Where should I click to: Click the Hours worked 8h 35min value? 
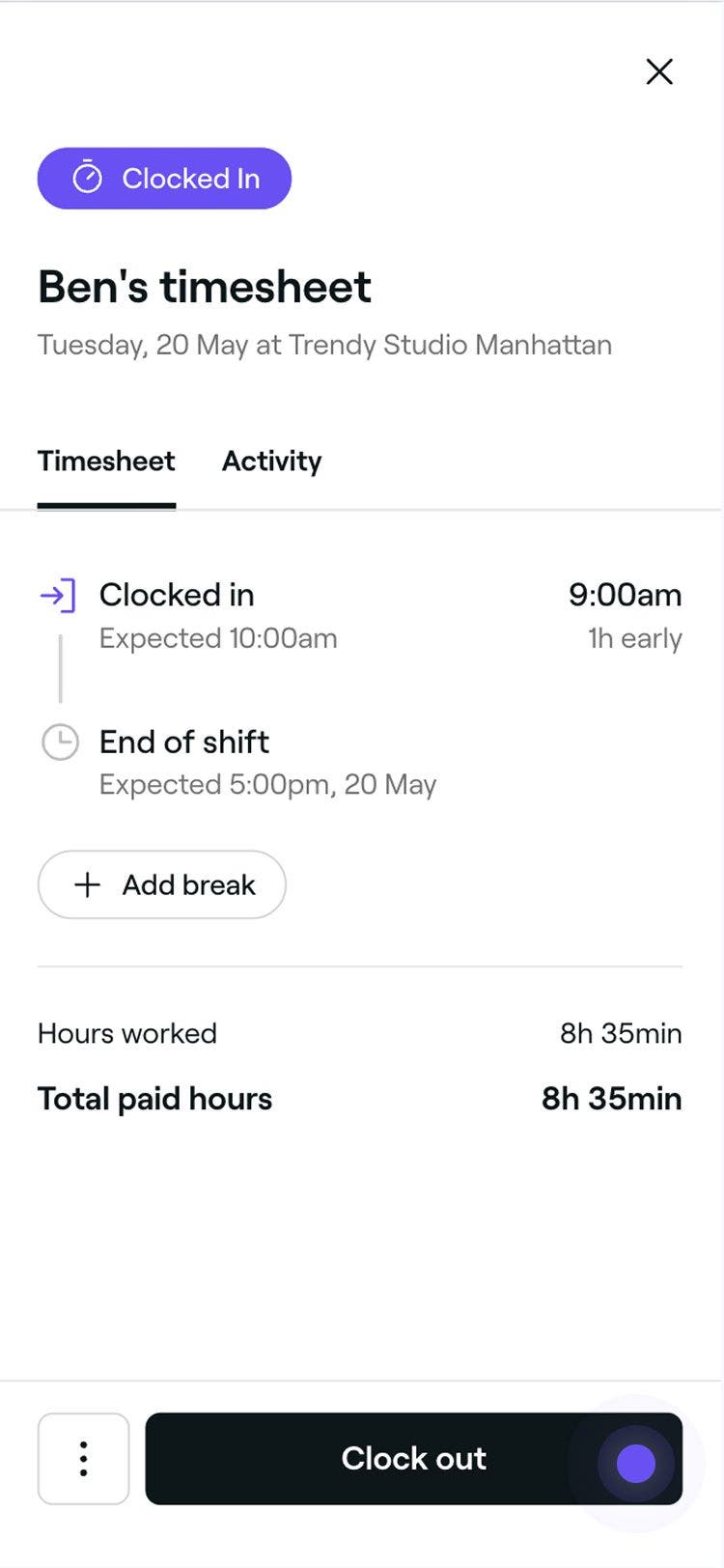[x=621, y=1033]
